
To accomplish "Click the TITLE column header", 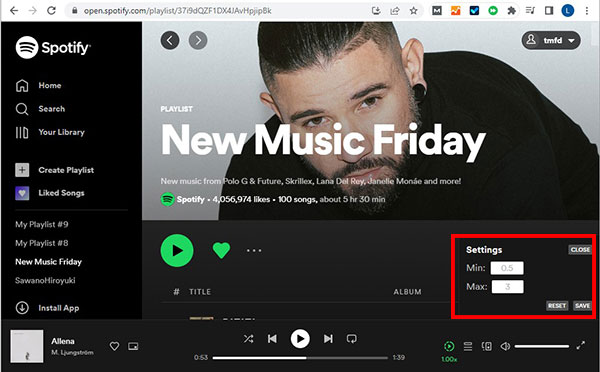I will 200,292.
